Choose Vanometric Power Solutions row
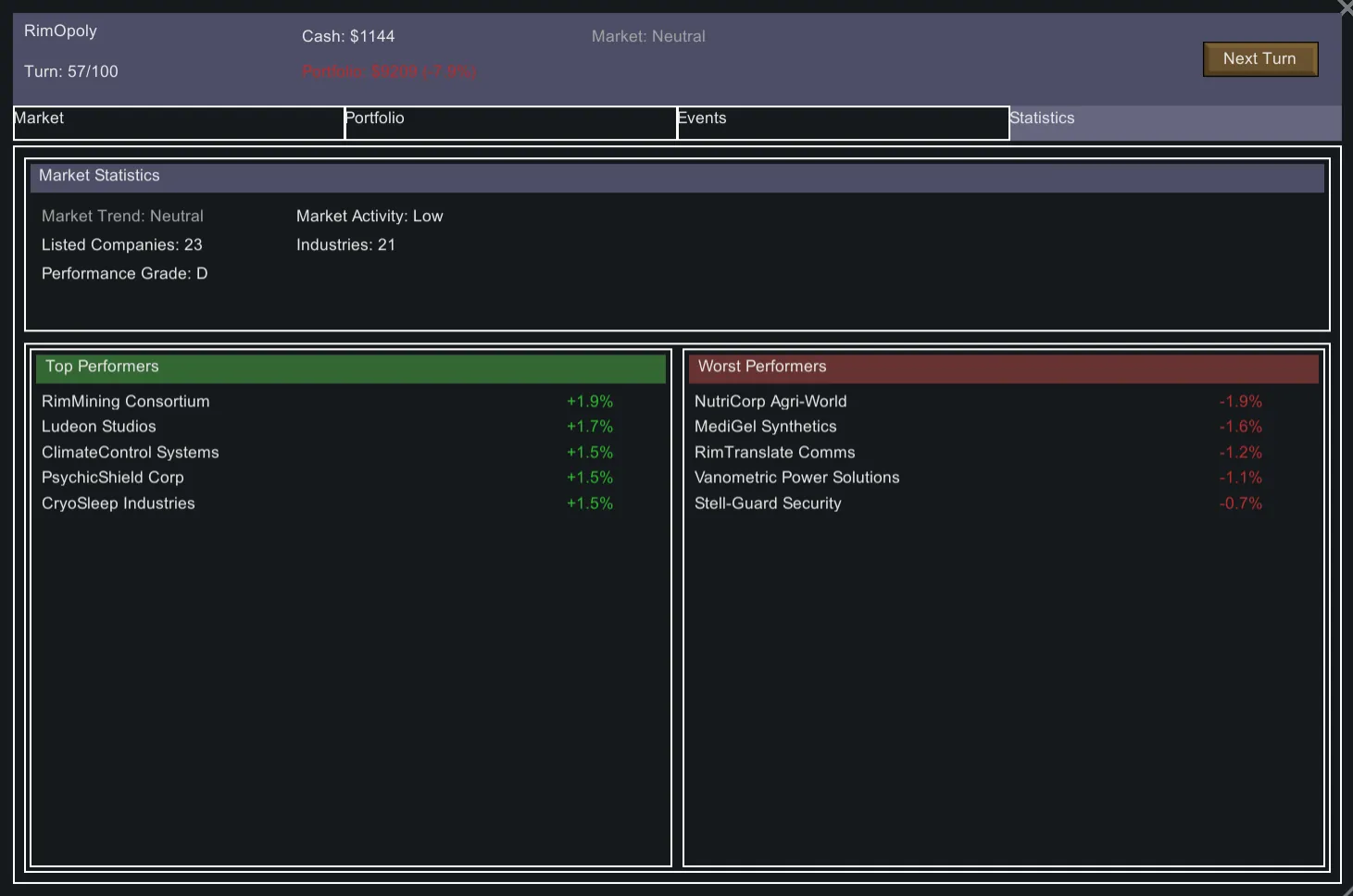Image resolution: width=1353 pixels, height=896 pixels. click(797, 478)
